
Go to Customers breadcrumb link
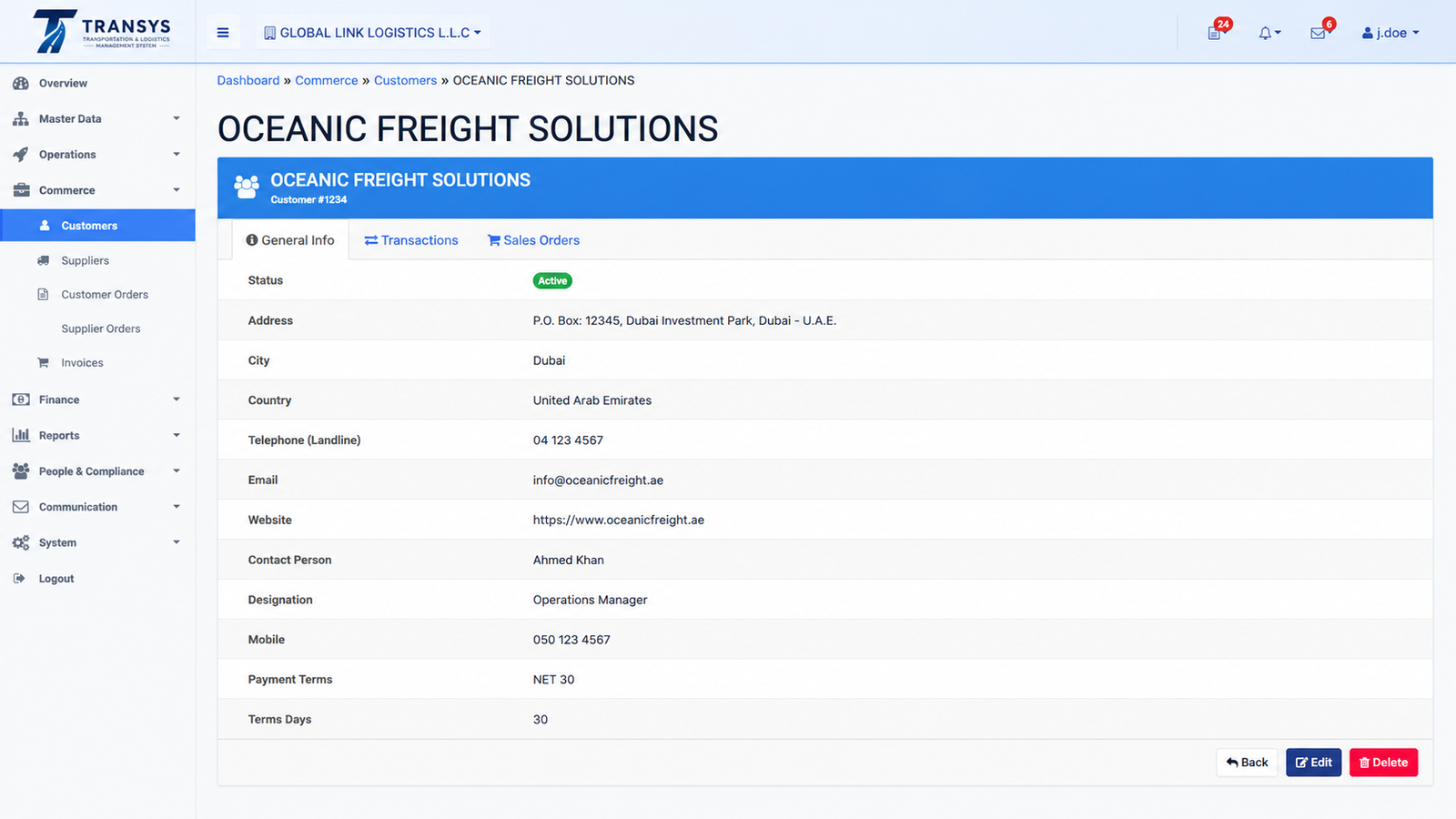405,80
